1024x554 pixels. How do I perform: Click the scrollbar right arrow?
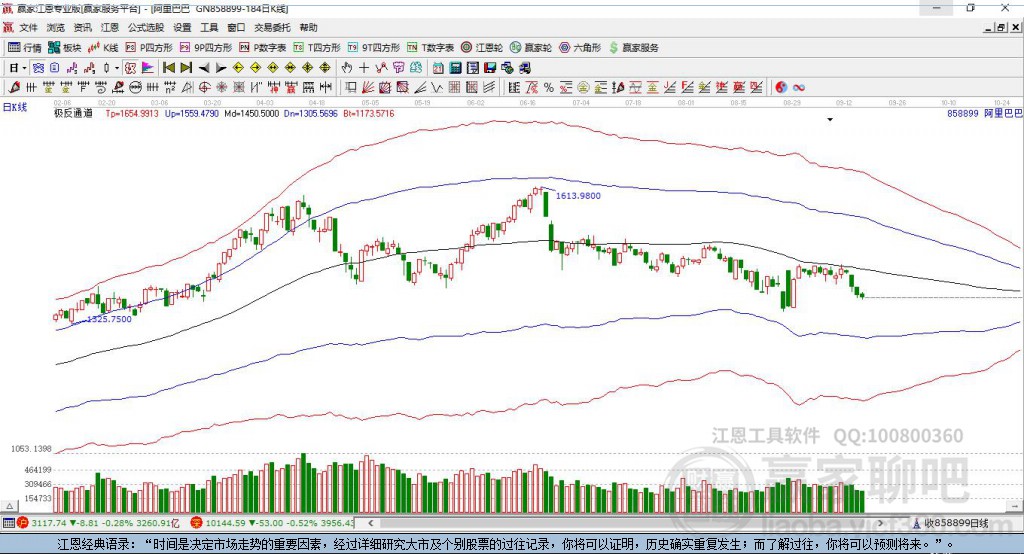click(881, 523)
